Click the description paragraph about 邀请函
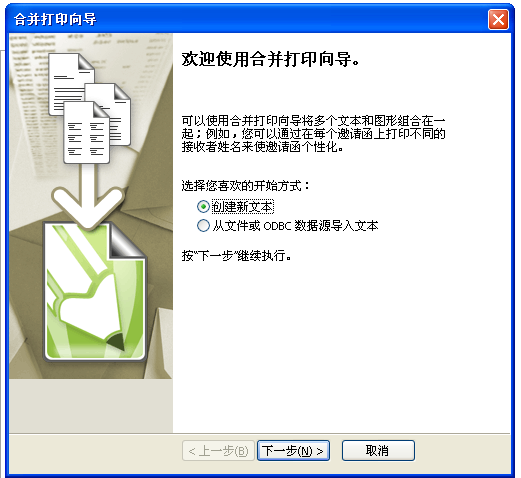Viewport: 521px width, 478px height. 314,134
